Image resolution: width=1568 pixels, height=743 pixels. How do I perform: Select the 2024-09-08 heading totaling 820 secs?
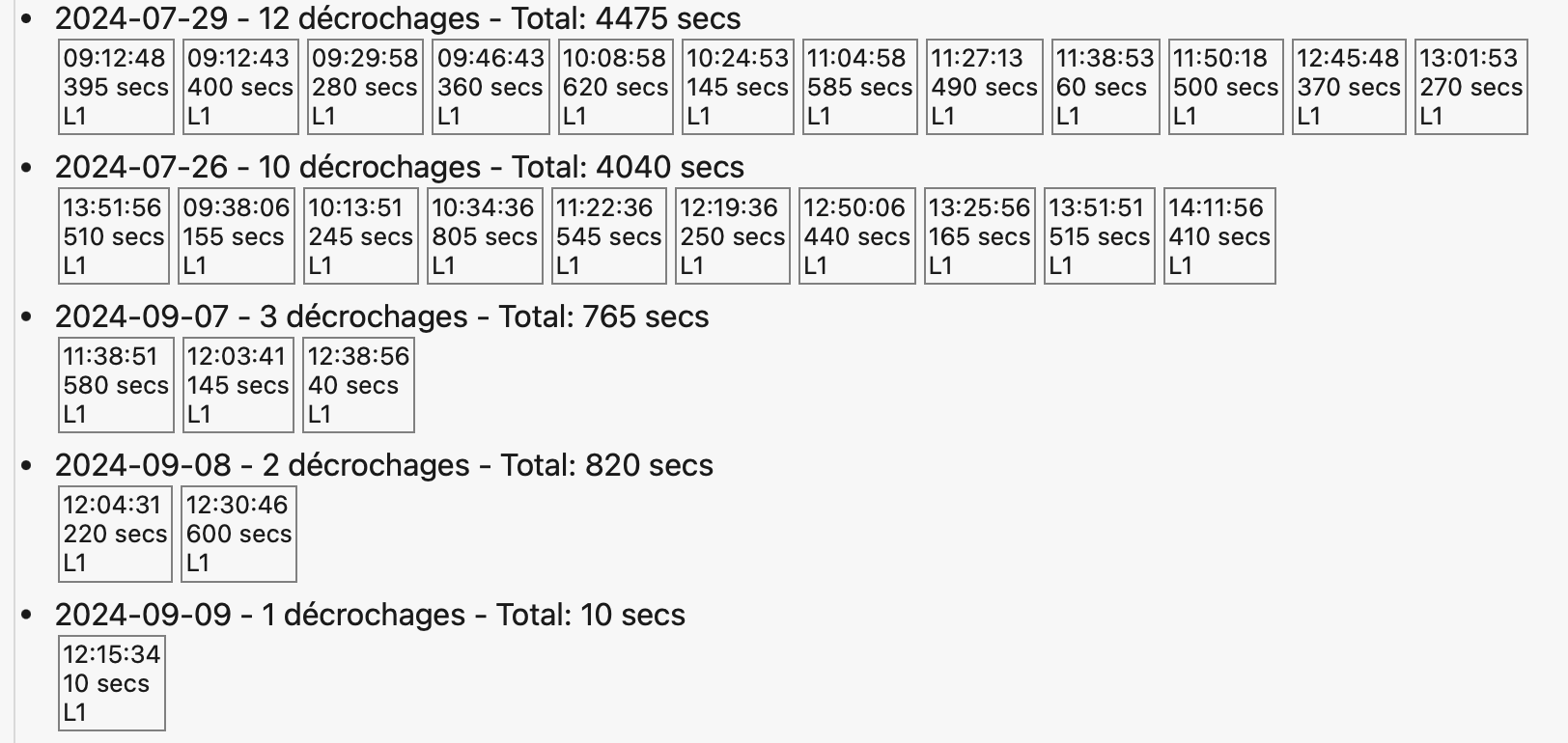point(383,465)
